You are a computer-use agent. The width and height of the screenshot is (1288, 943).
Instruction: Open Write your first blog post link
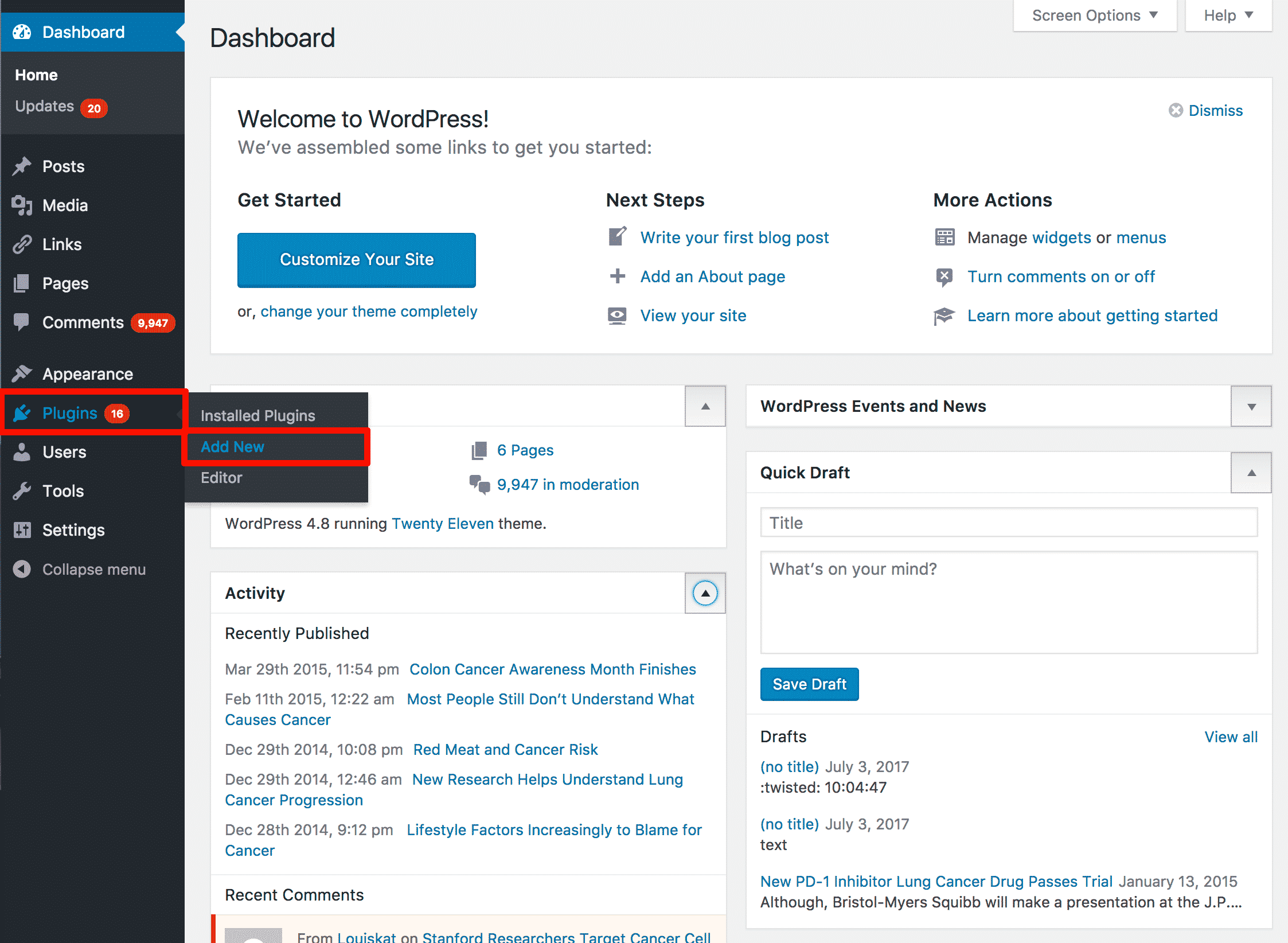pos(736,237)
